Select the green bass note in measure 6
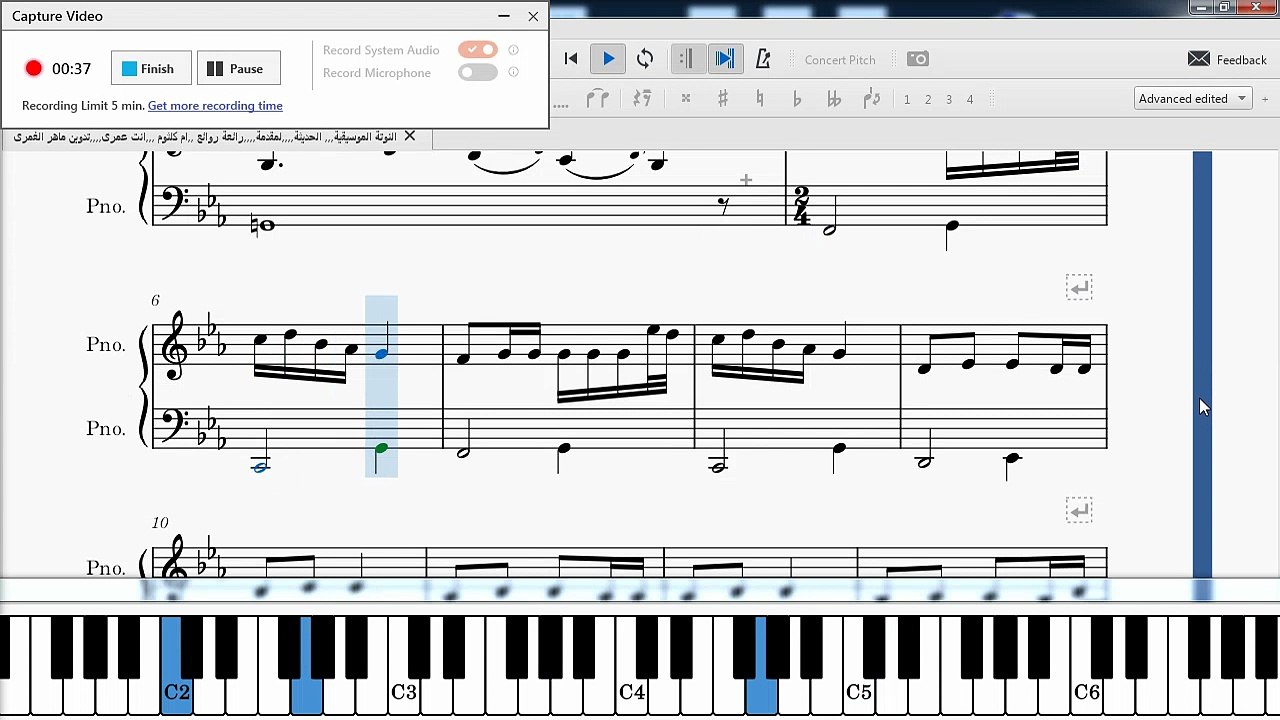 click(381, 449)
